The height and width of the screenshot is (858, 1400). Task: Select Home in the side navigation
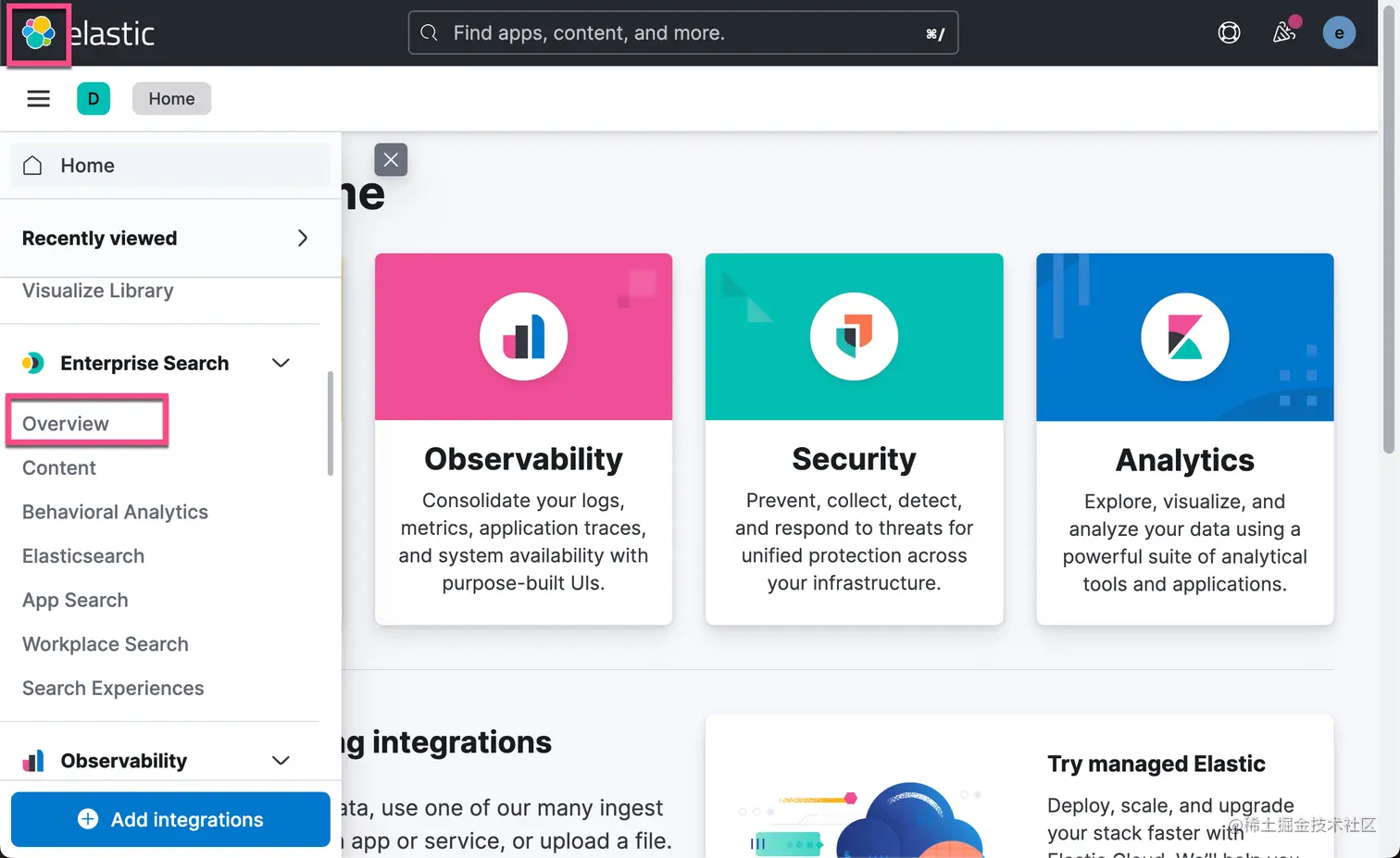[x=170, y=166]
